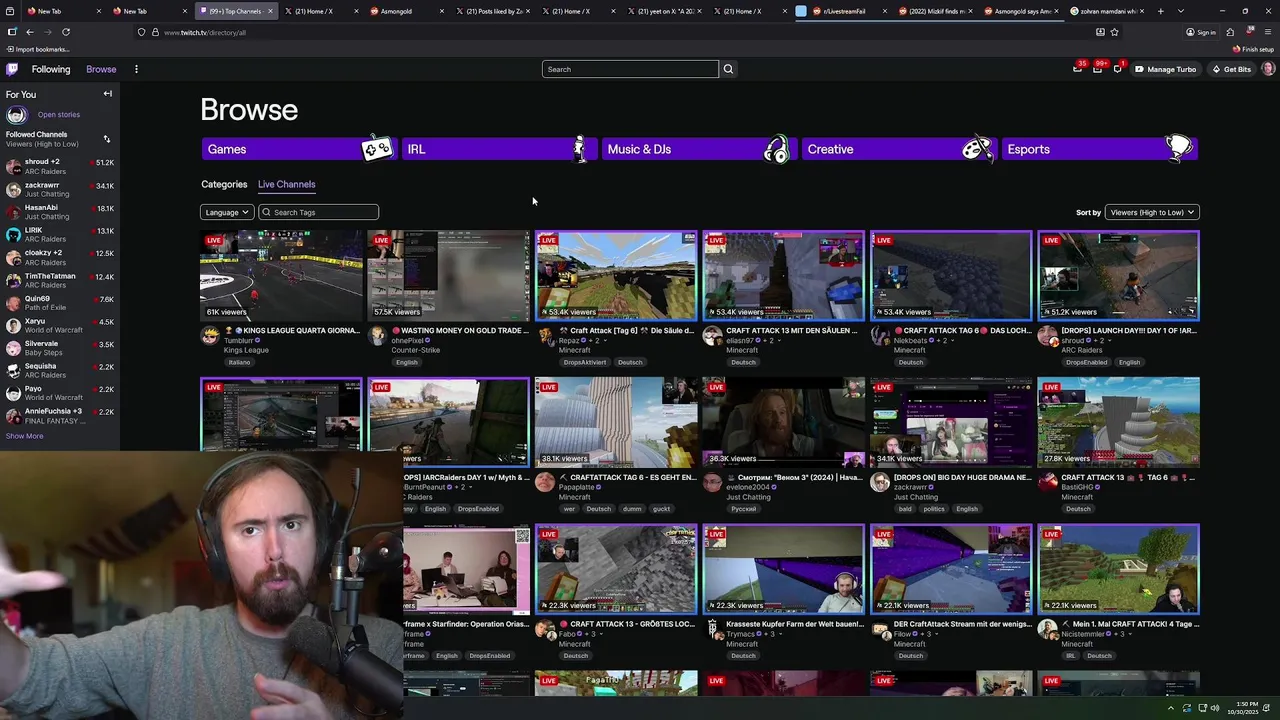
Task: Open Silvervale in followed channels
Action: pos(60,348)
